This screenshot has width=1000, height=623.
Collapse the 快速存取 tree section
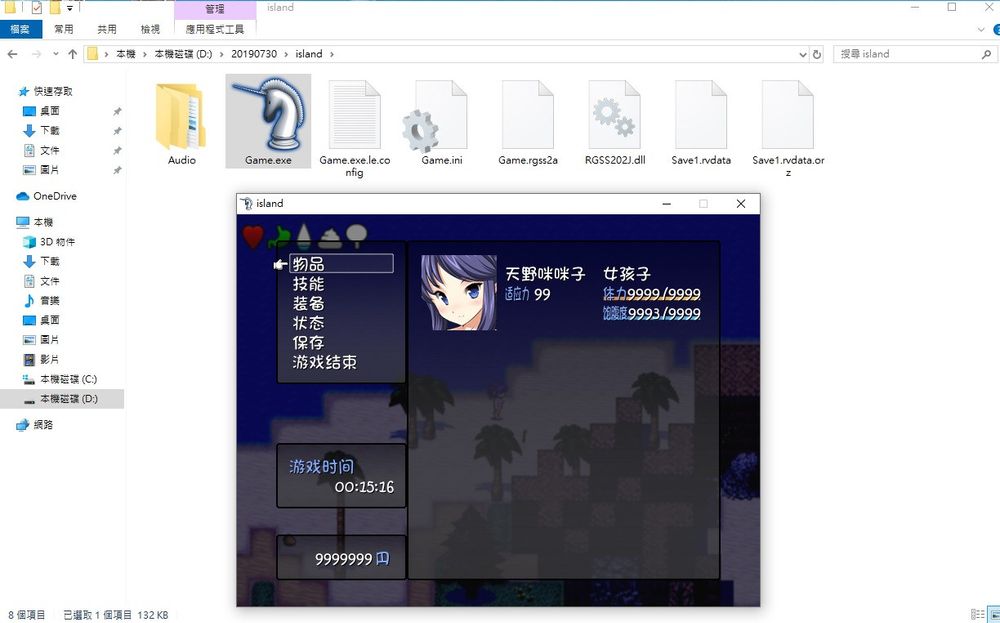tap(9, 91)
